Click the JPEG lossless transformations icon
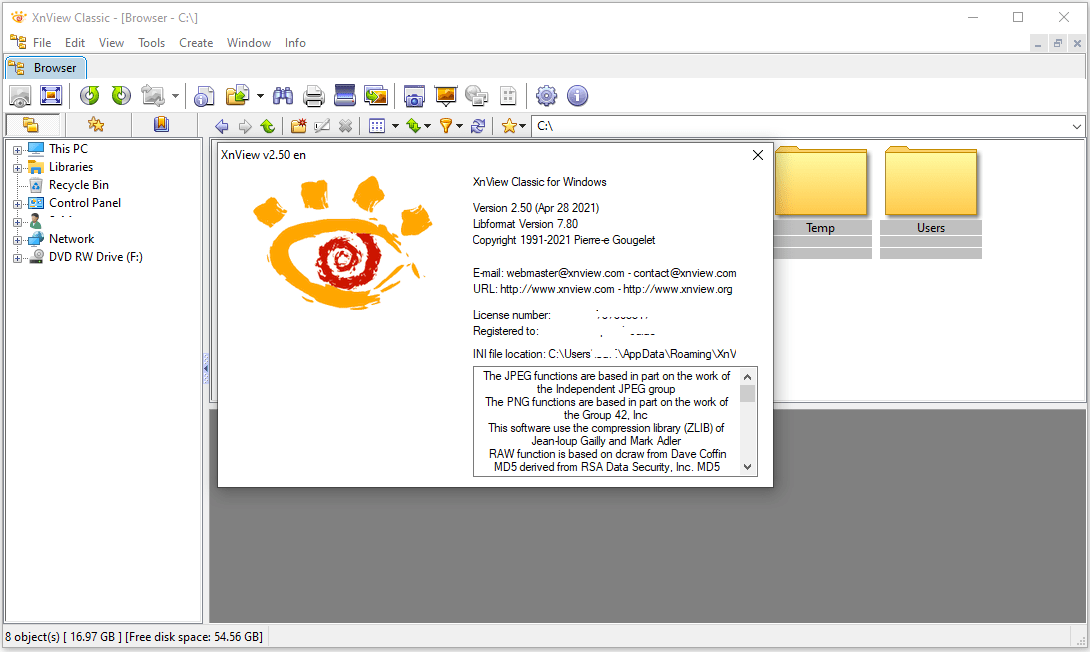This screenshot has height=652, width=1090. pos(153,96)
